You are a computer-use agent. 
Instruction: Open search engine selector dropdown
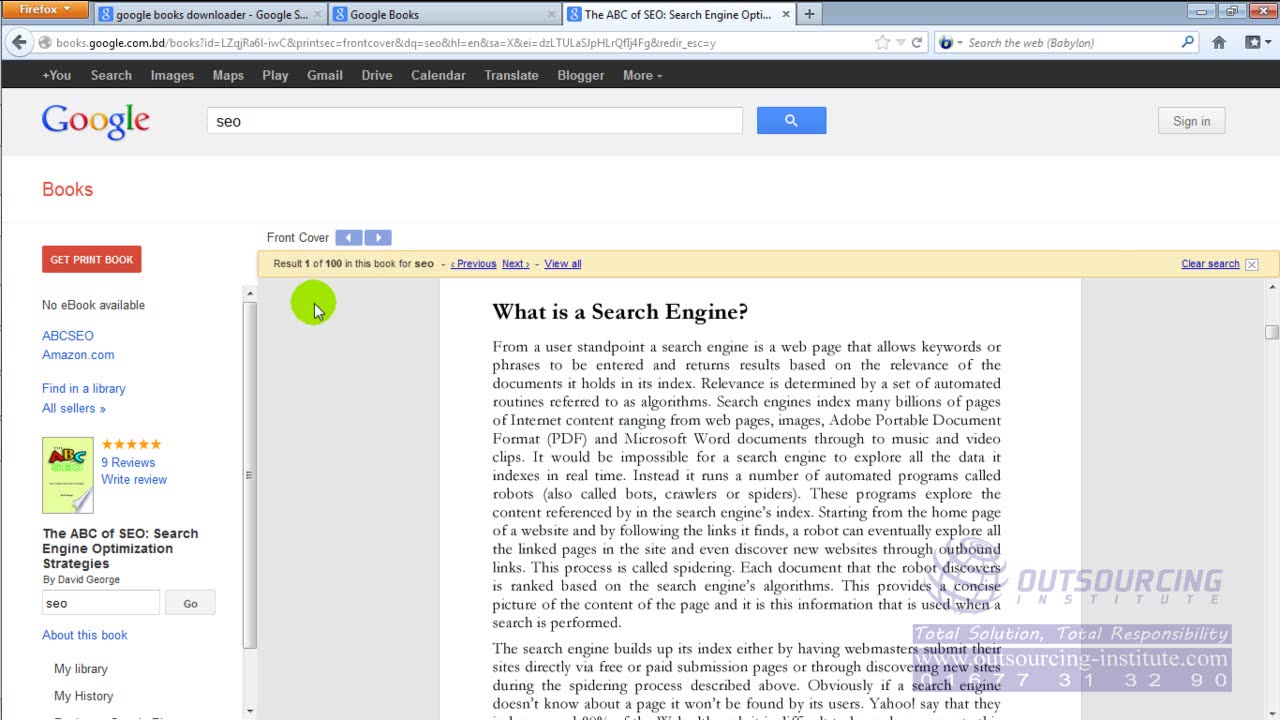pyautogui.click(x=951, y=43)
